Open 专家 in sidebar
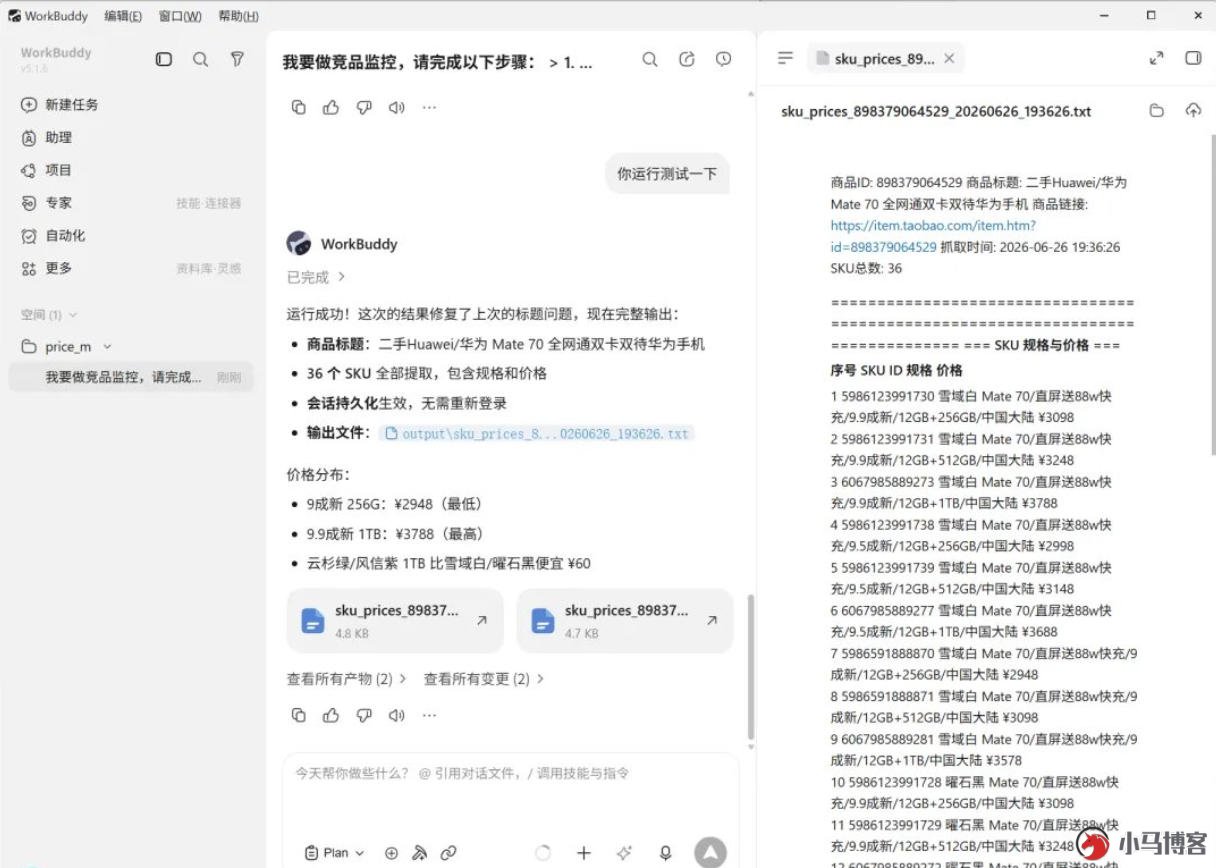This screenshot has width=1216, height=868. (x=58, y=203)
